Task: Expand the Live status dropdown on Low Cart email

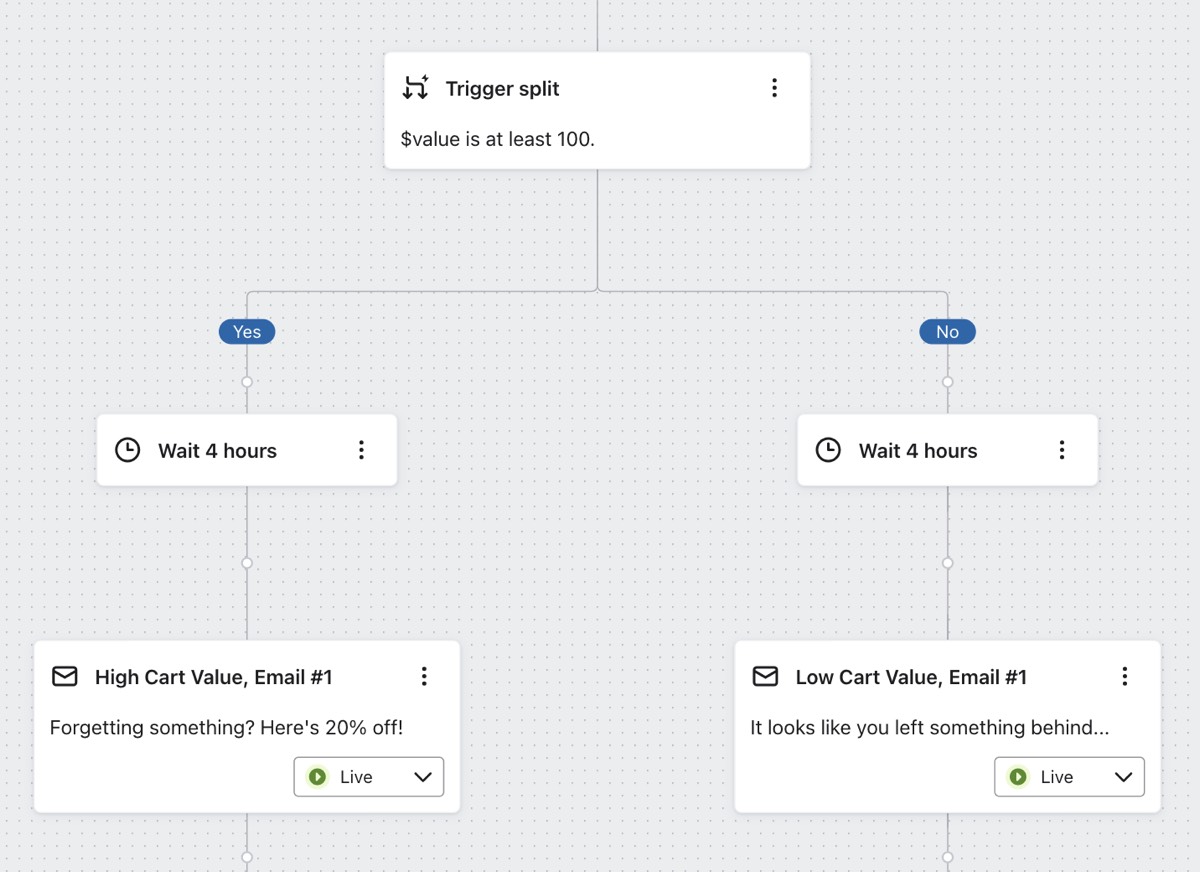Action: click(1123, 777)
